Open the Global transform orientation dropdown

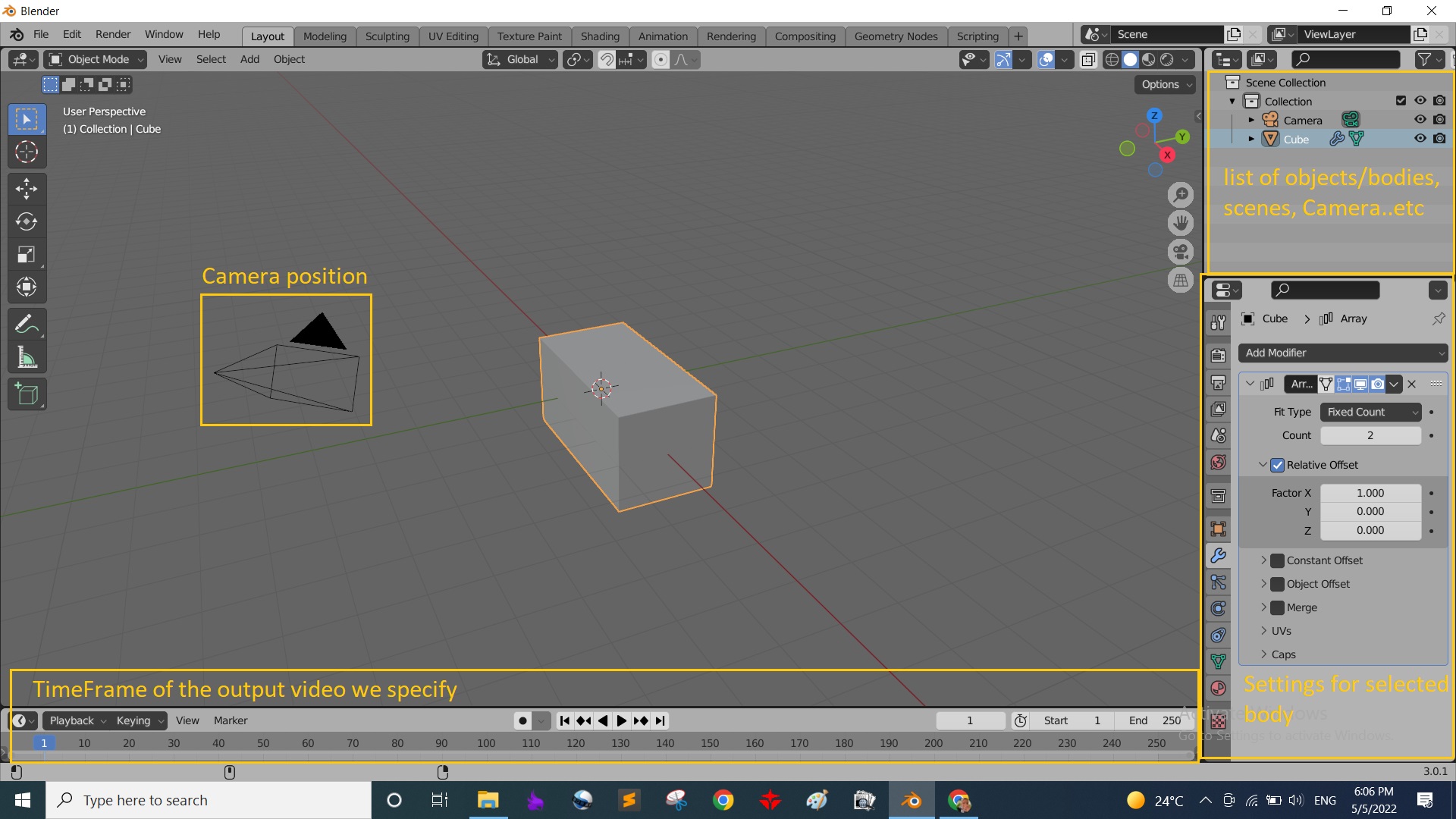click(x=520, y=59)
